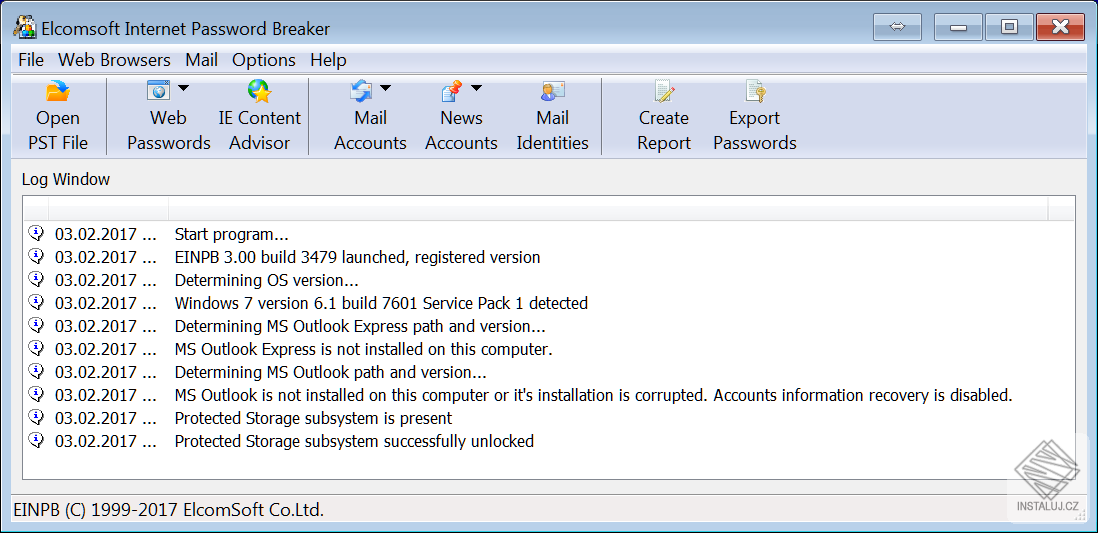Click the Web Passwords browser icon
Screen dimensions: 1098x533
click(x=159, y=91)
